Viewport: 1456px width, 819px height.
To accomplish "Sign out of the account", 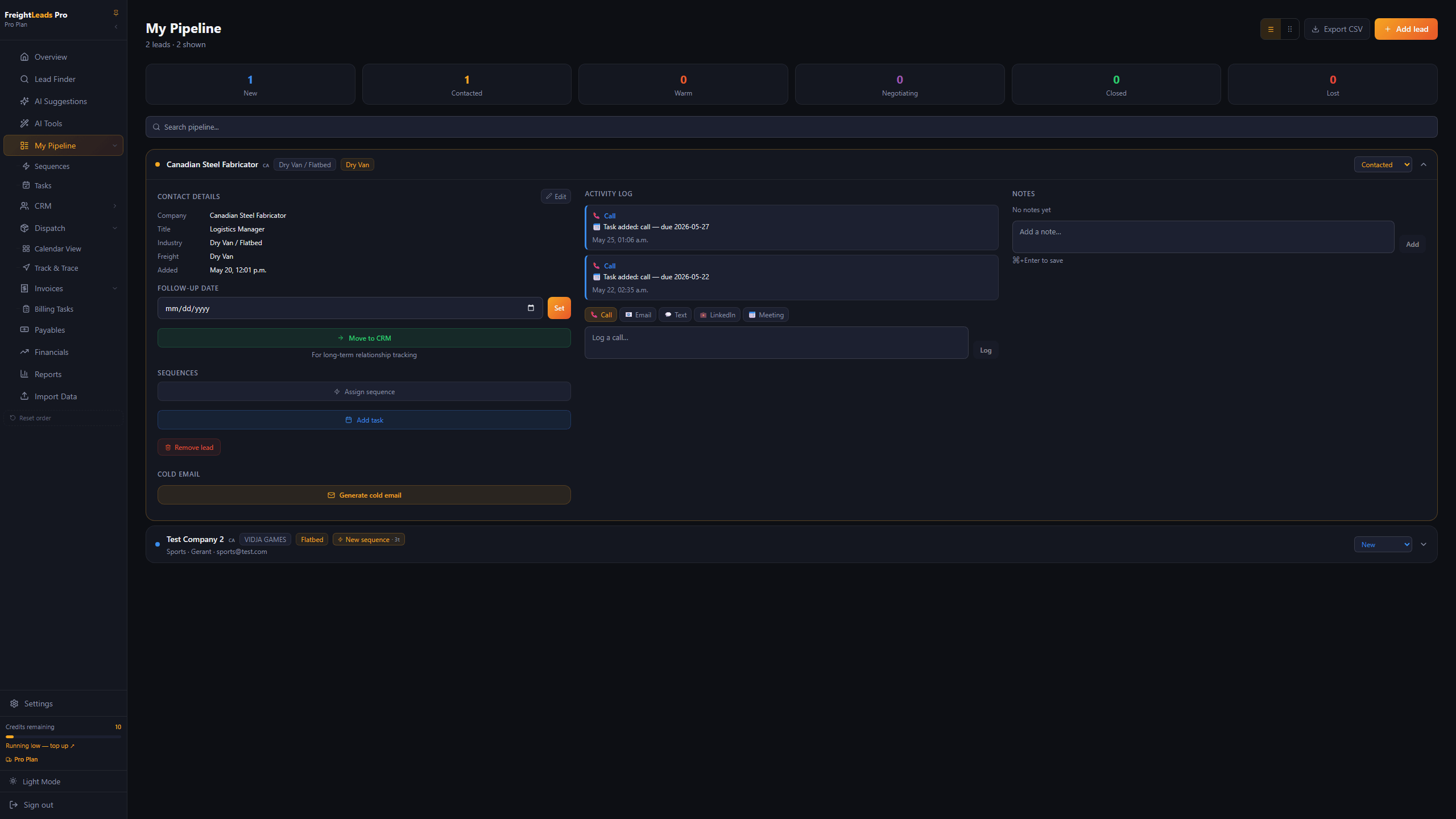I will point(63,805).
